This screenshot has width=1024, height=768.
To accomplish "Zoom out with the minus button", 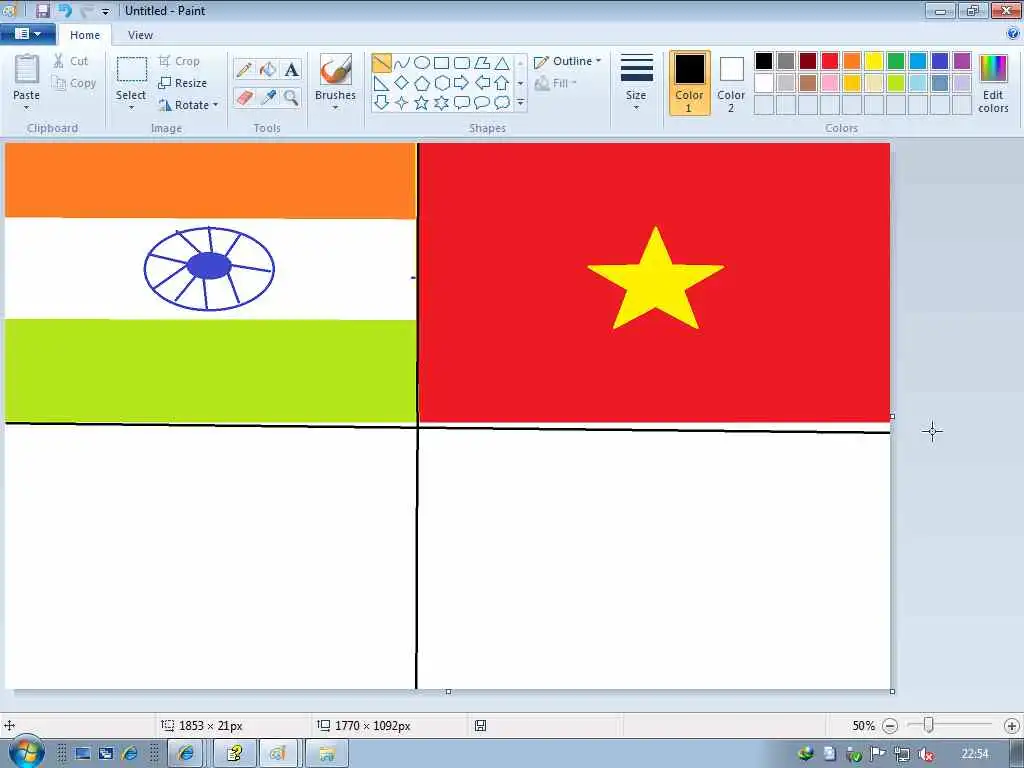I will click(x=890, y=726).
